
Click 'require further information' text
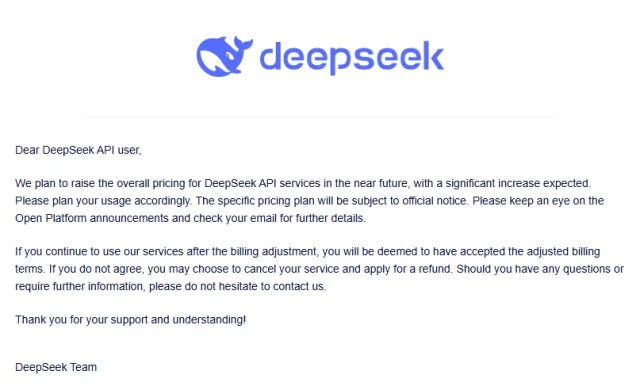(x=79, y=286)
